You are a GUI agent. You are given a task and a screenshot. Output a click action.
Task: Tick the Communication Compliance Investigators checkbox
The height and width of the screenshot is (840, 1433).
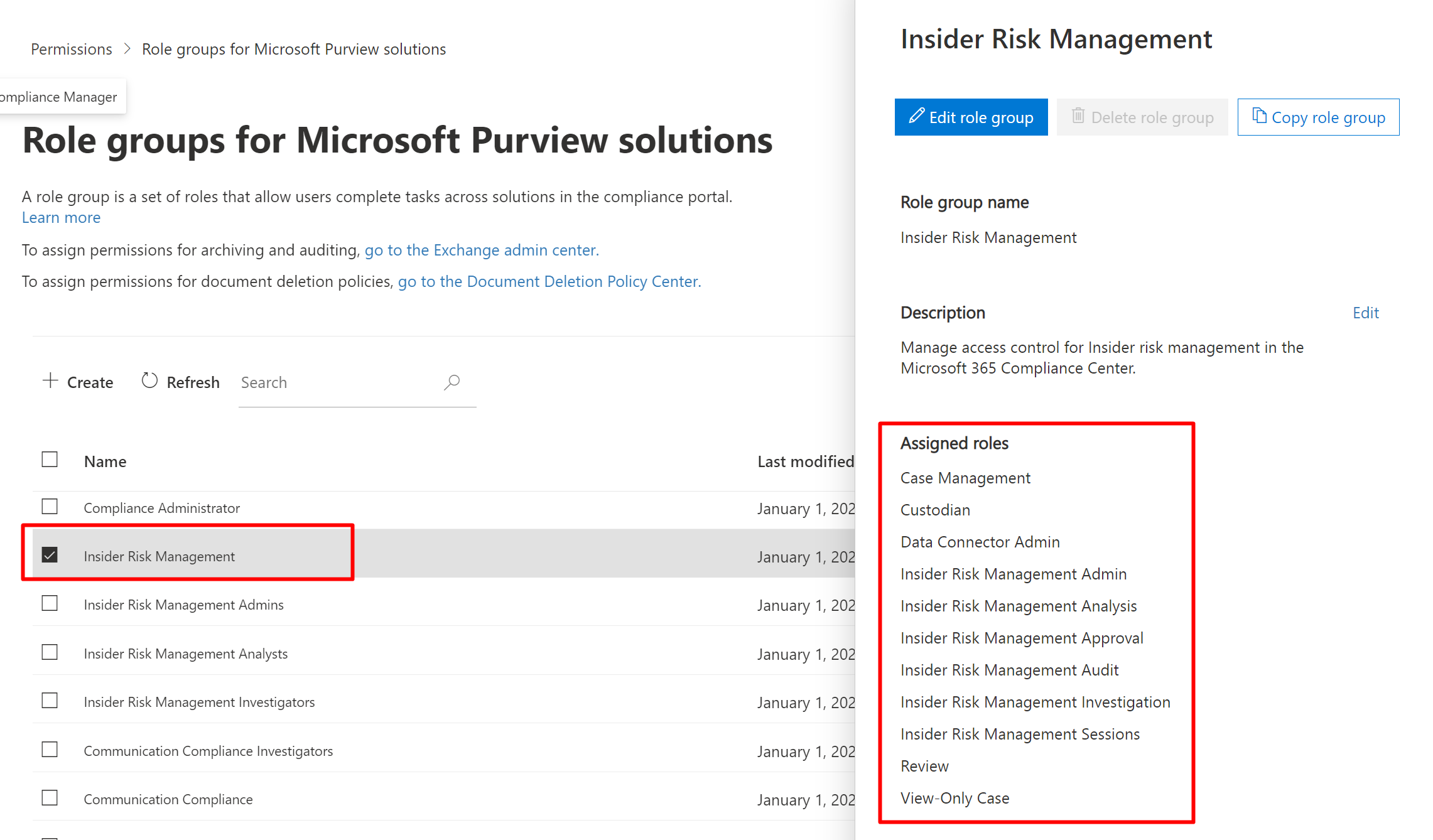click(50, 750)
